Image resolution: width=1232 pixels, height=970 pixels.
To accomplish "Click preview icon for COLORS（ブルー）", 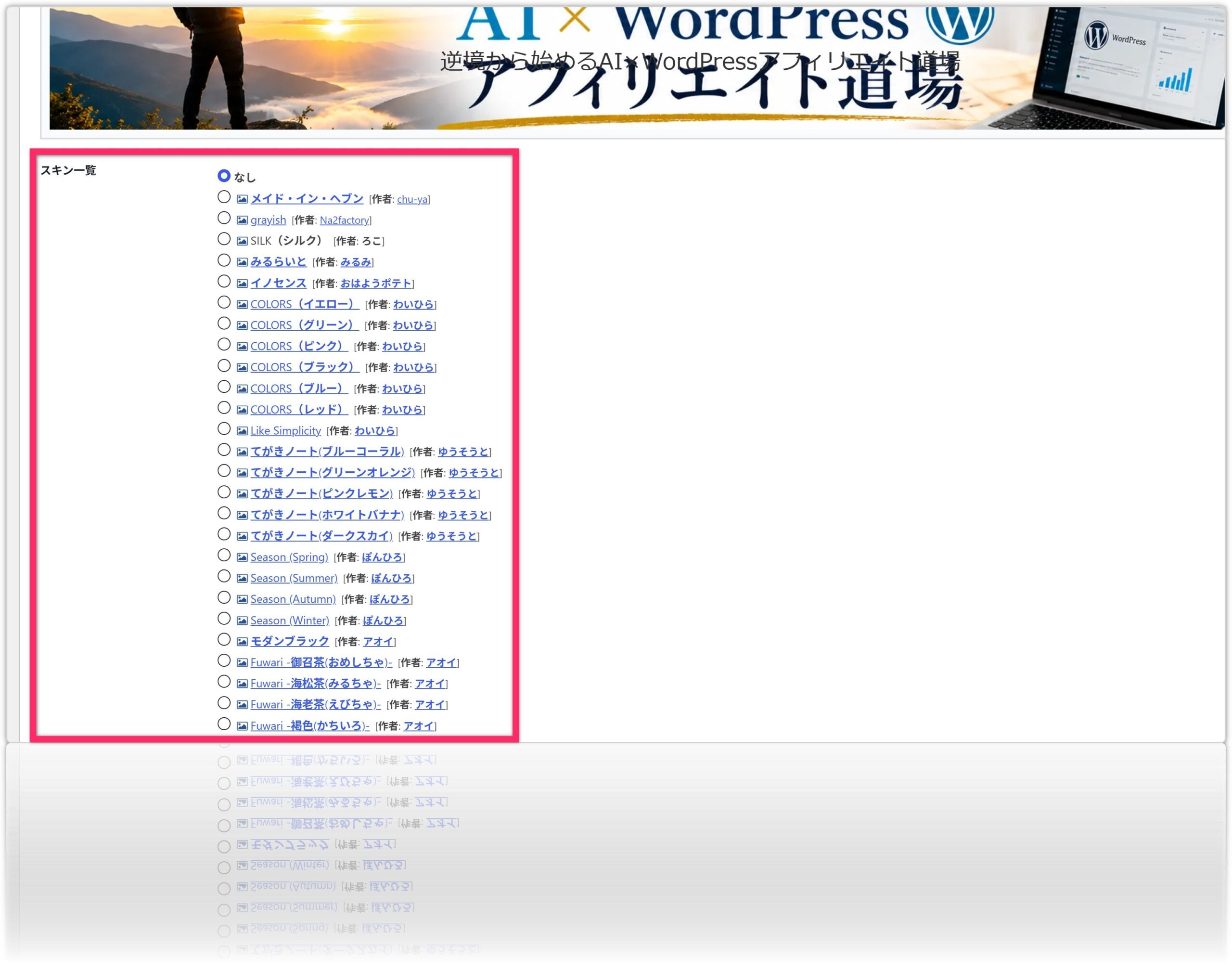I will [242, 389].
